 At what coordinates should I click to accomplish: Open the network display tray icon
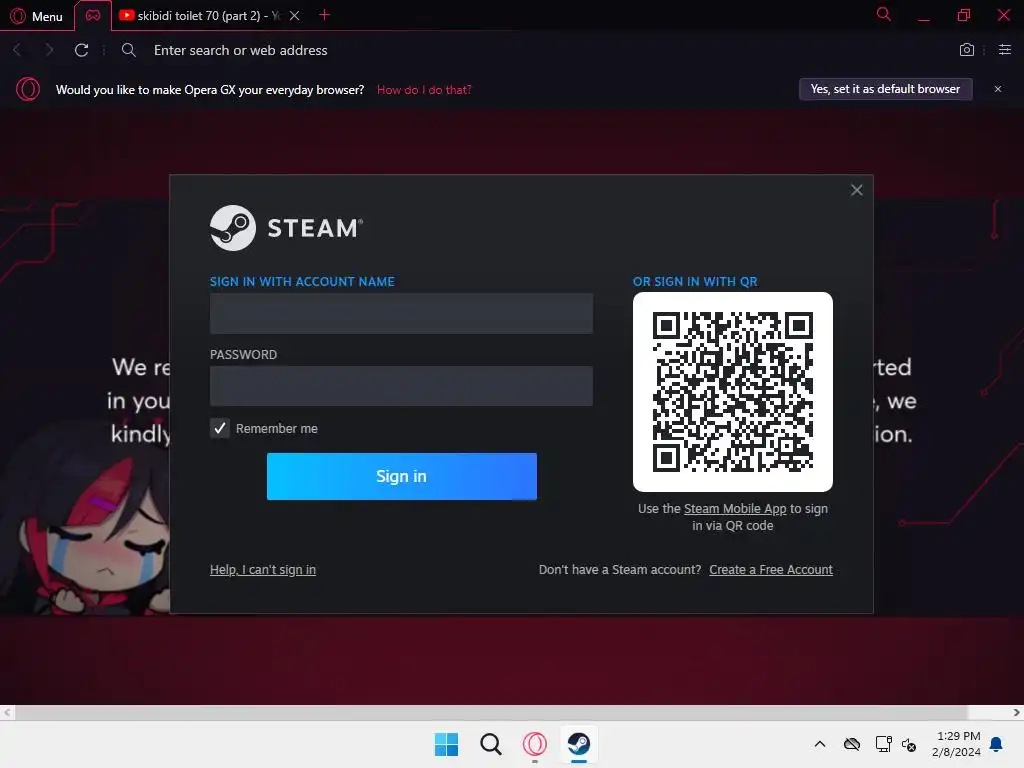[884, 744]
